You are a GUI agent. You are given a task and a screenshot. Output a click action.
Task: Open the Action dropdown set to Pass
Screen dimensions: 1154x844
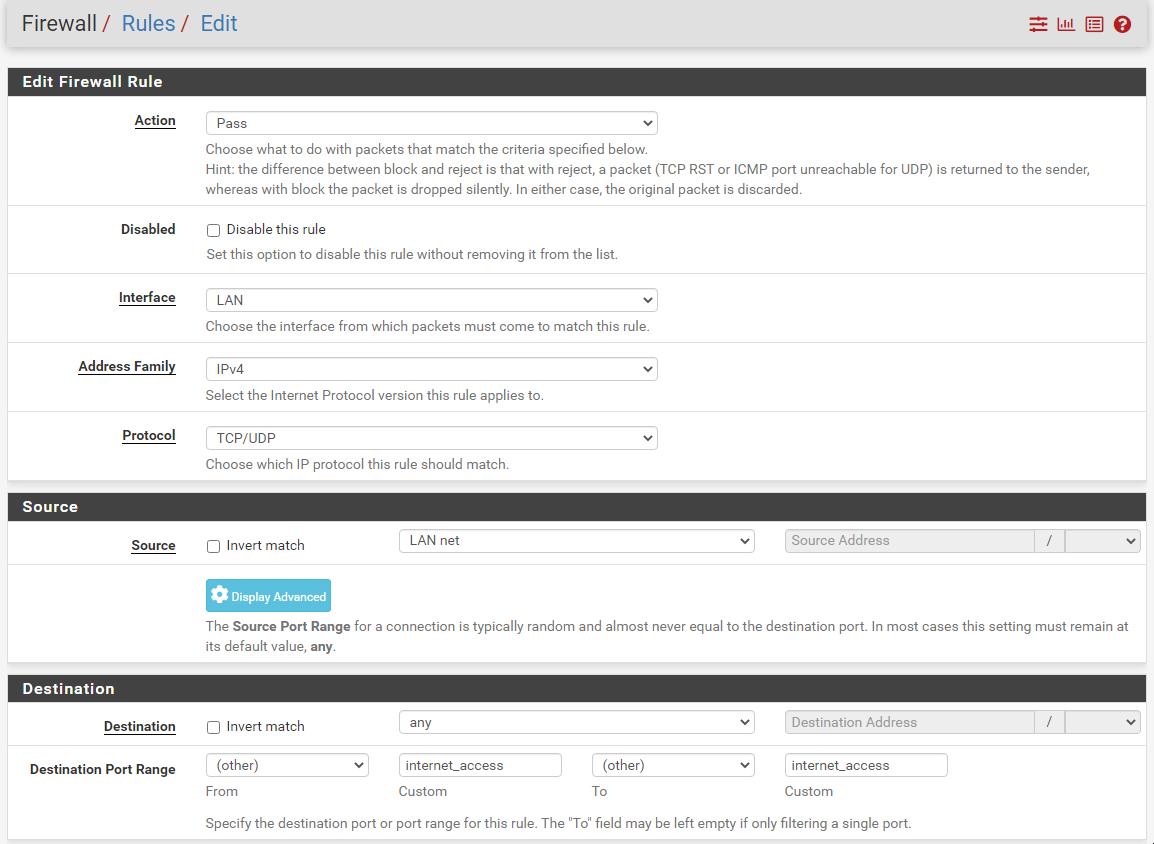pos(431,123)
